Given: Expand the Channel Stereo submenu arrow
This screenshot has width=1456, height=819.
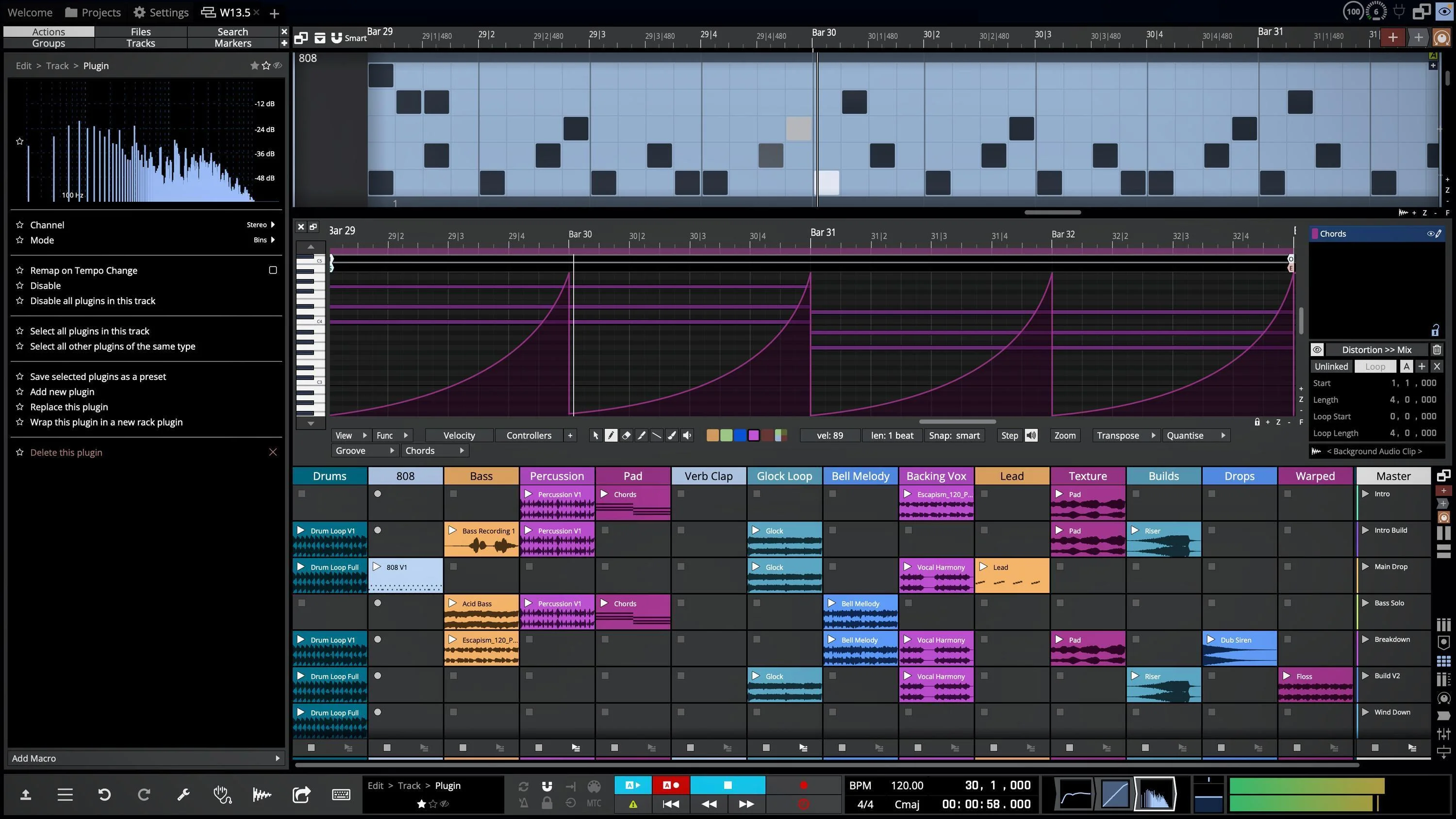Looking at the screenshot, I should [x=273, y=224].
